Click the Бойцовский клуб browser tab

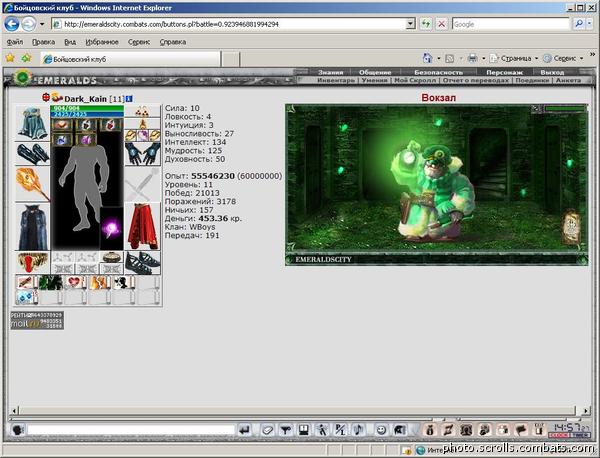click(131, 59)
